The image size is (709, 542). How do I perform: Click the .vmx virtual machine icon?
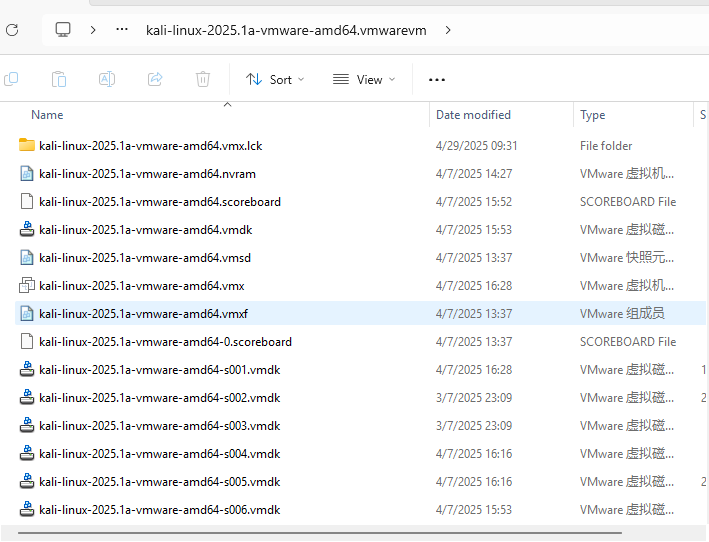27,285
